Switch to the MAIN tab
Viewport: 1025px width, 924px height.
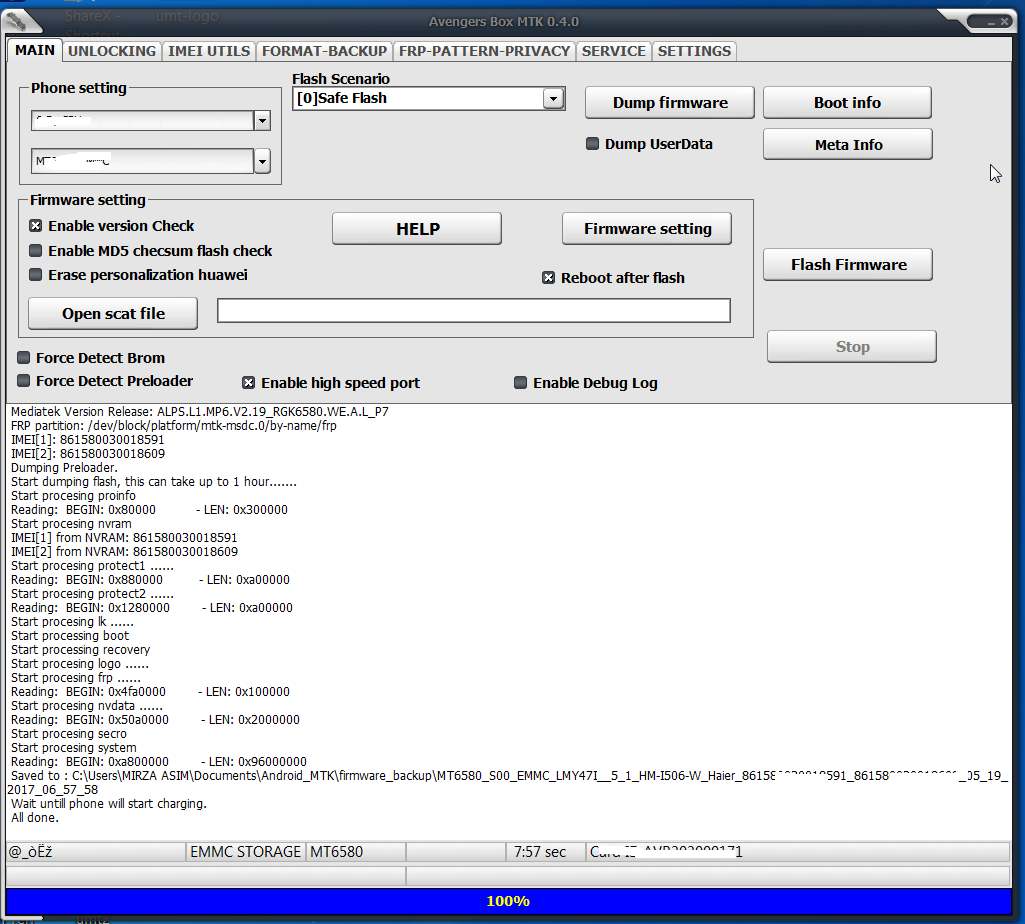tap(35, 50)
